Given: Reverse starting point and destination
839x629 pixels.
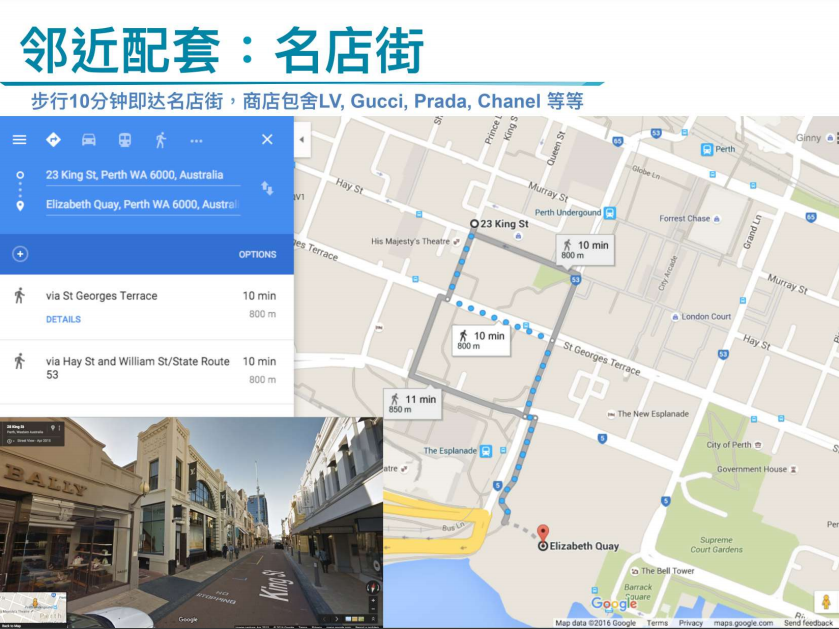Looking at the screenshot, I should pos(267,188).
